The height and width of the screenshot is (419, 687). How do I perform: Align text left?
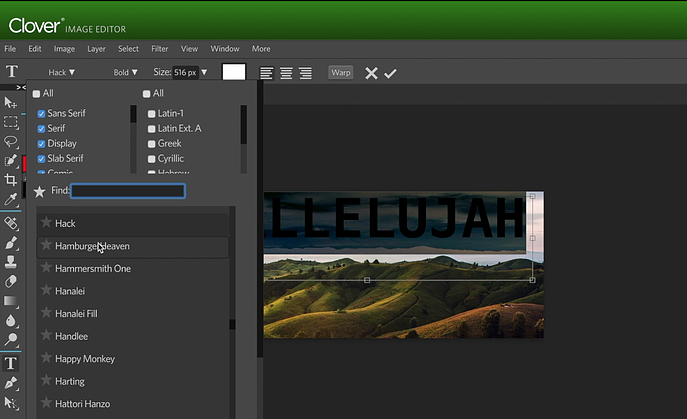pos(266,73)
